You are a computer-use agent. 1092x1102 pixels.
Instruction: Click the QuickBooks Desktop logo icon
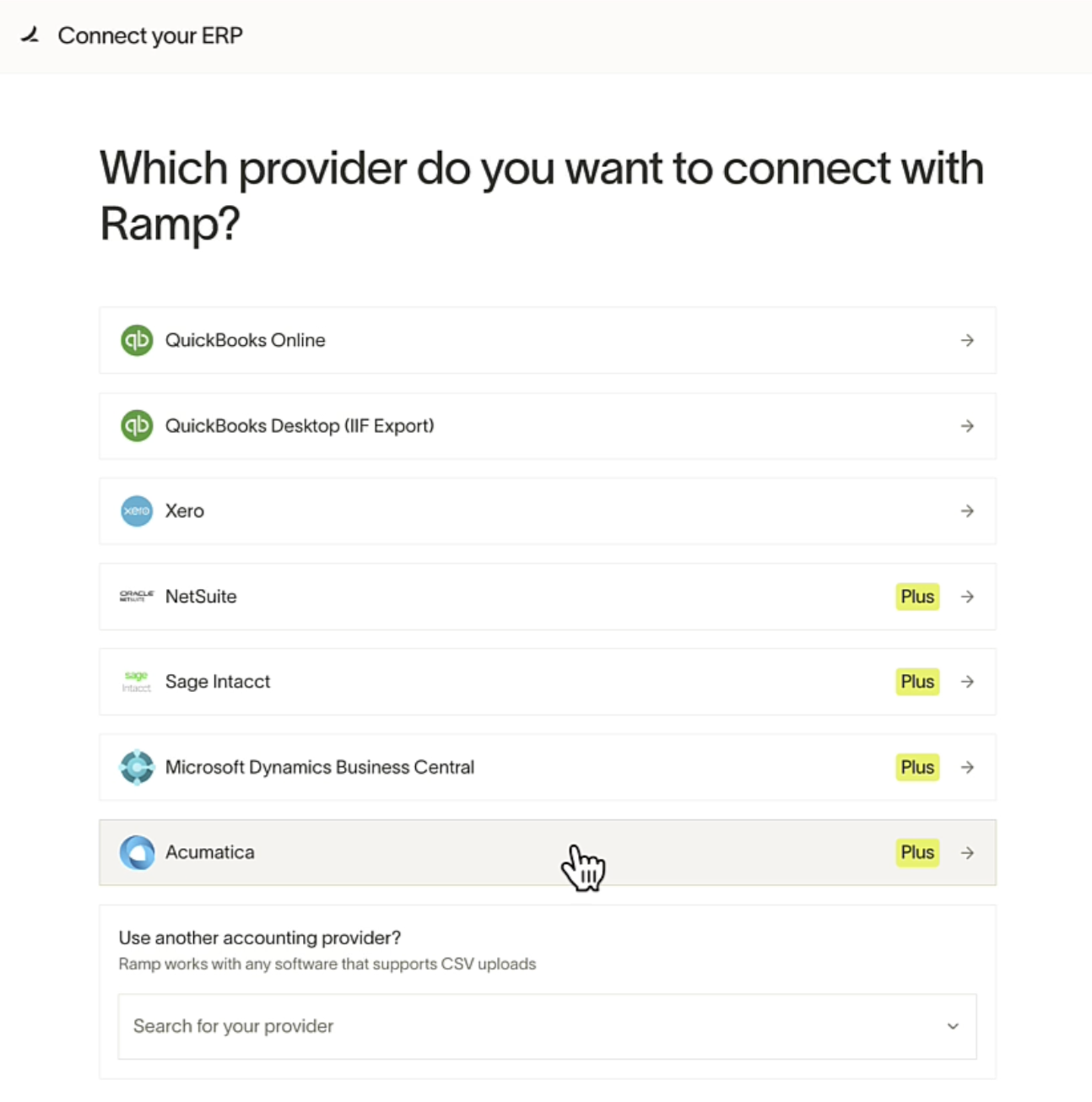pos(137,426)
